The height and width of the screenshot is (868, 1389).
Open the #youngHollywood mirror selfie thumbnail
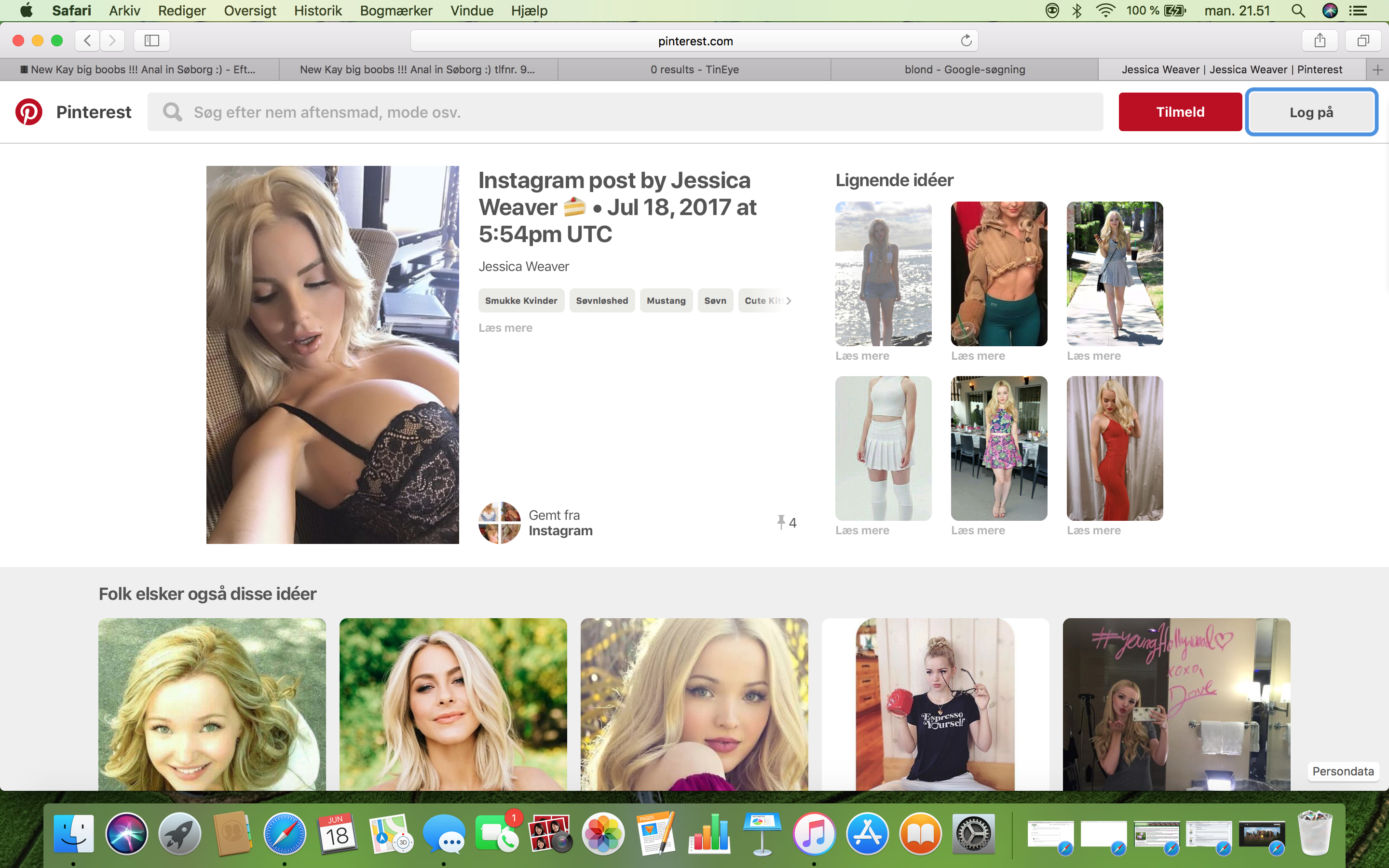tap(1176, 705)
